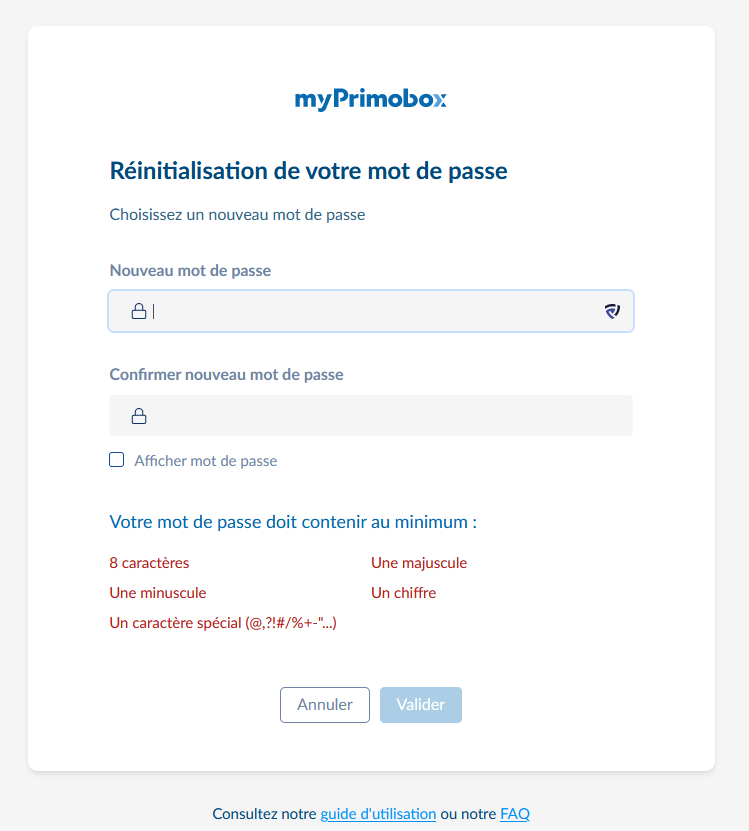Click the "Réinitialisation de votre mot de passe" heading
This screenshot has width=749, height=831.
click(308, 171)
